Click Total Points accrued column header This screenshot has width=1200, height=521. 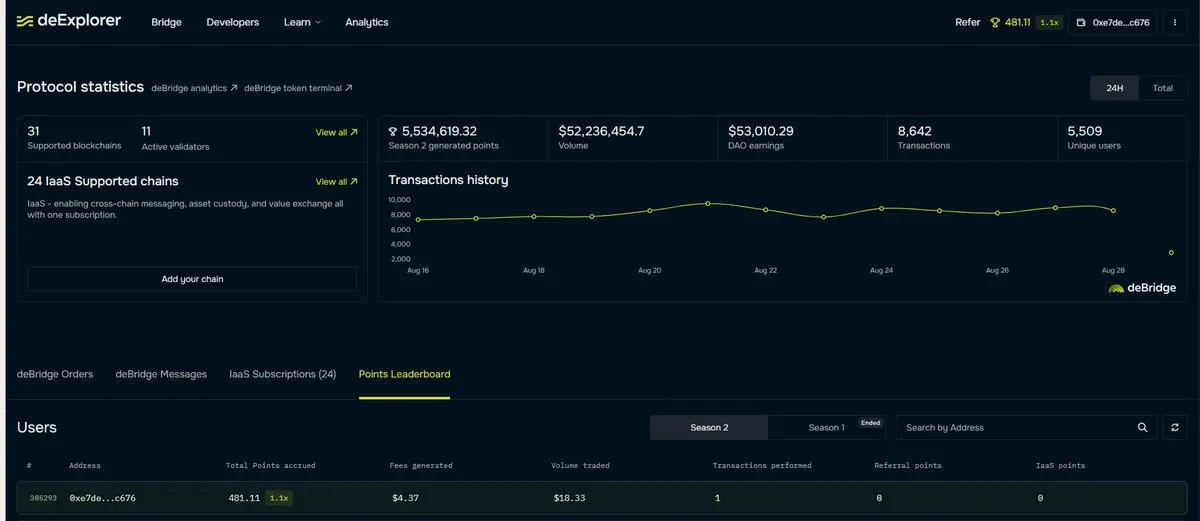click(x=271, y=465)
